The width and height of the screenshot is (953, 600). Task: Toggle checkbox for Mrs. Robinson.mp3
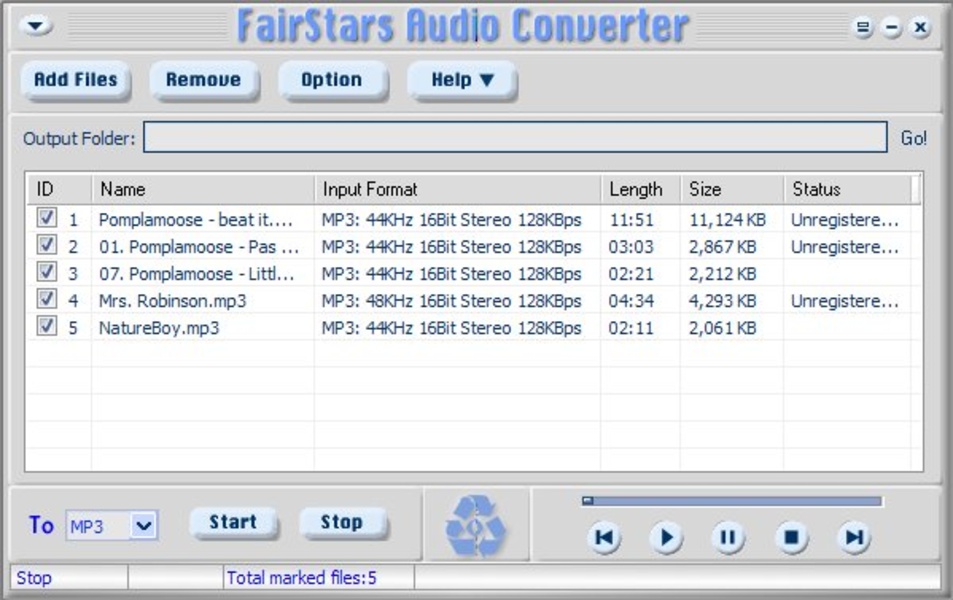click(x=46, y=299)
